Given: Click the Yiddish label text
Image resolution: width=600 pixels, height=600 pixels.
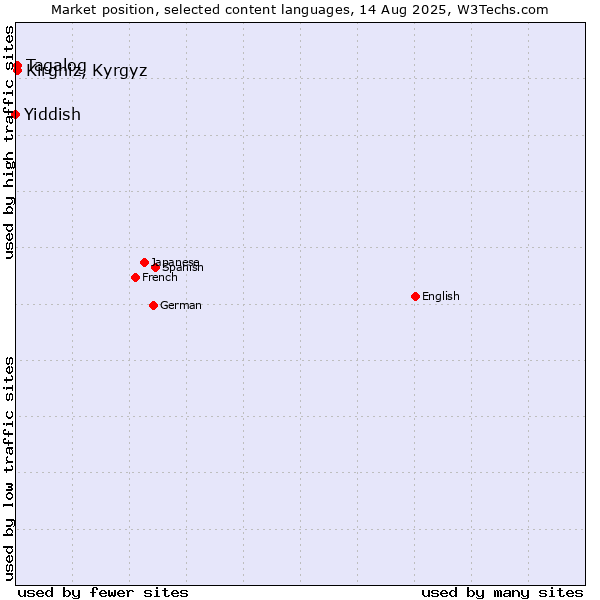Looking at the screenshot, I should [52, 115].
